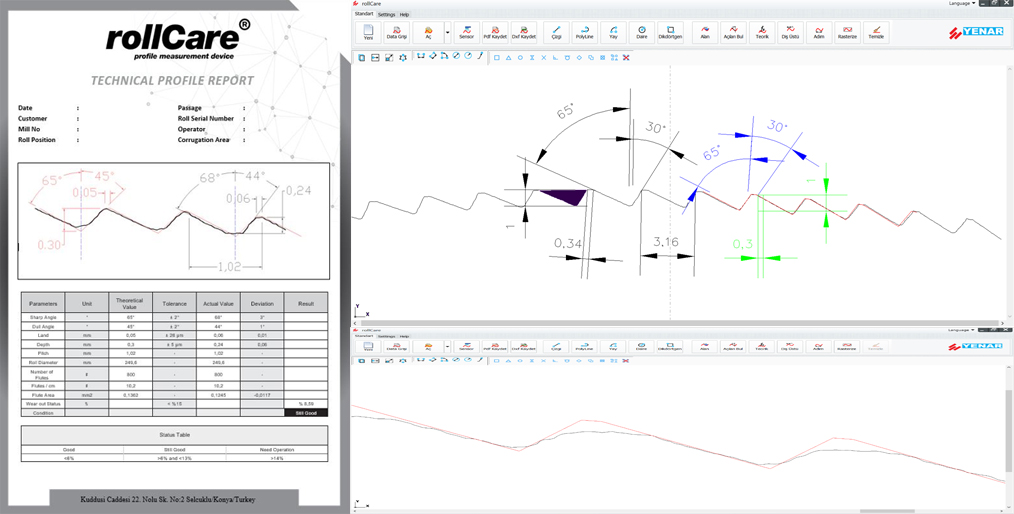Click the Sensor button in lower rollCare window
This screenshot has height=514, width=1014.
[x=466, y=347]
